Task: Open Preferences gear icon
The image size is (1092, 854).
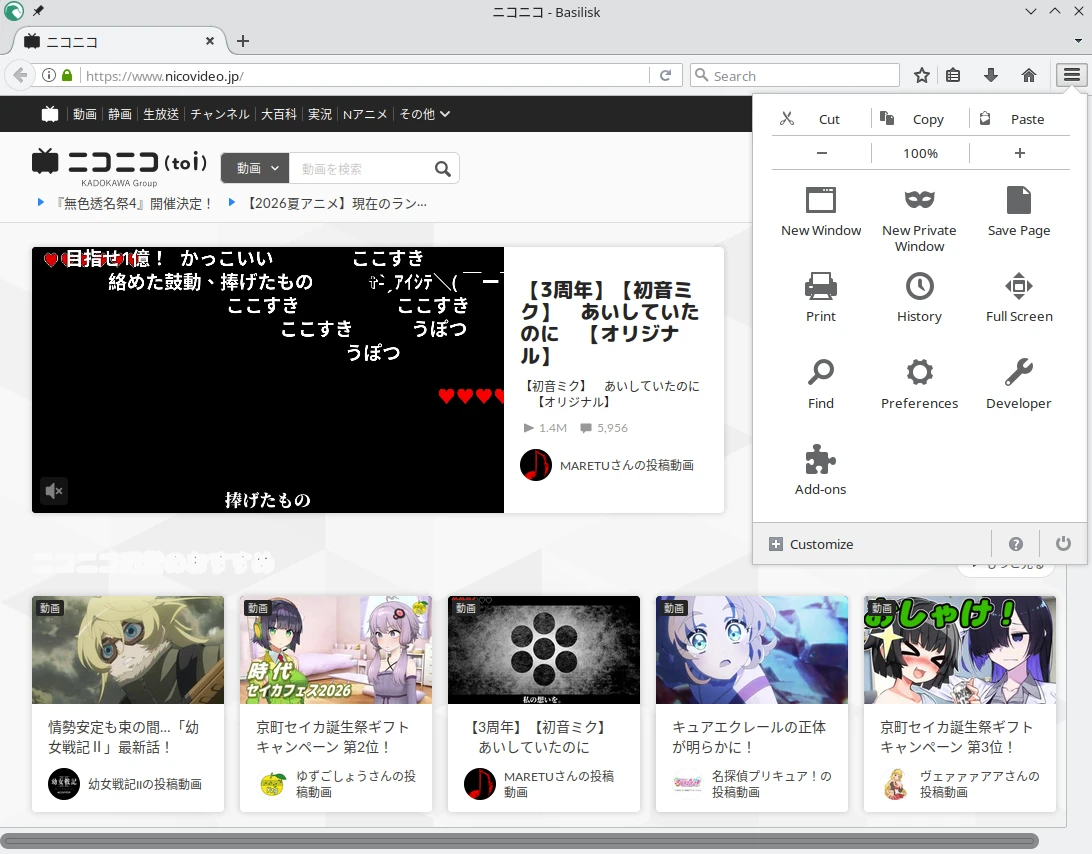Action: click(x=919, y=384)
